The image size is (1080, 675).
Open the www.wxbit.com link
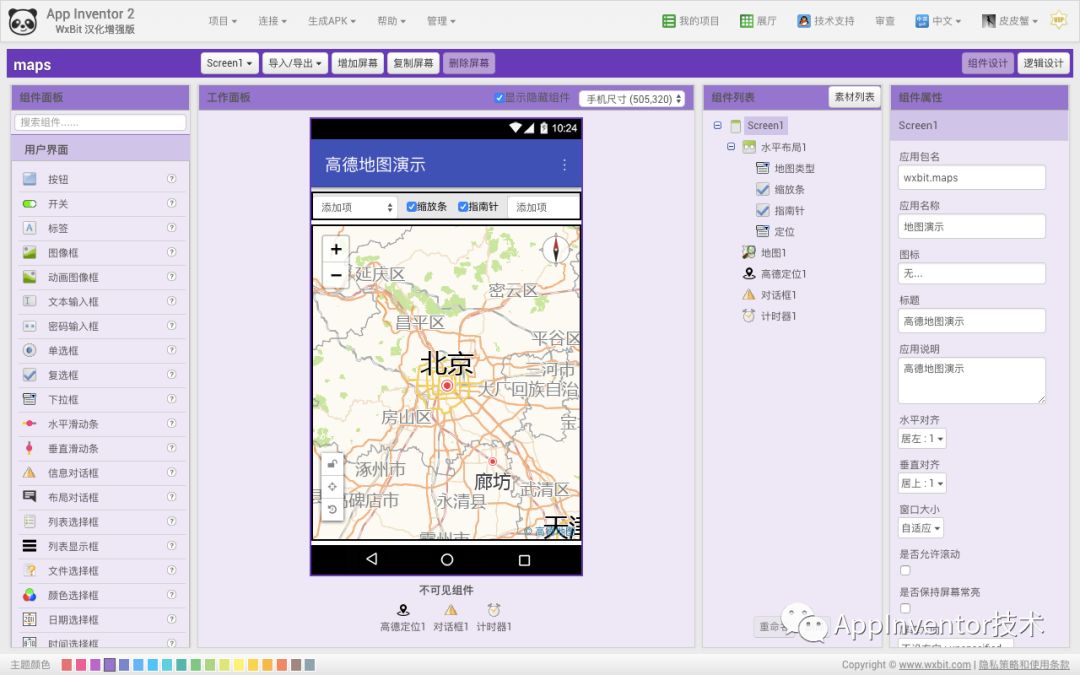click(x=935, y=665)
